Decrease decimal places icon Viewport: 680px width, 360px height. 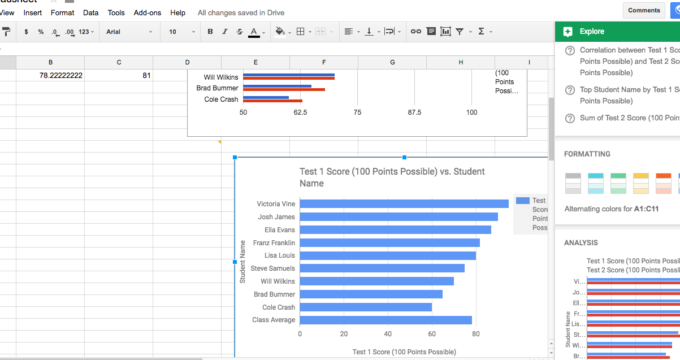(x=55, y=32)
